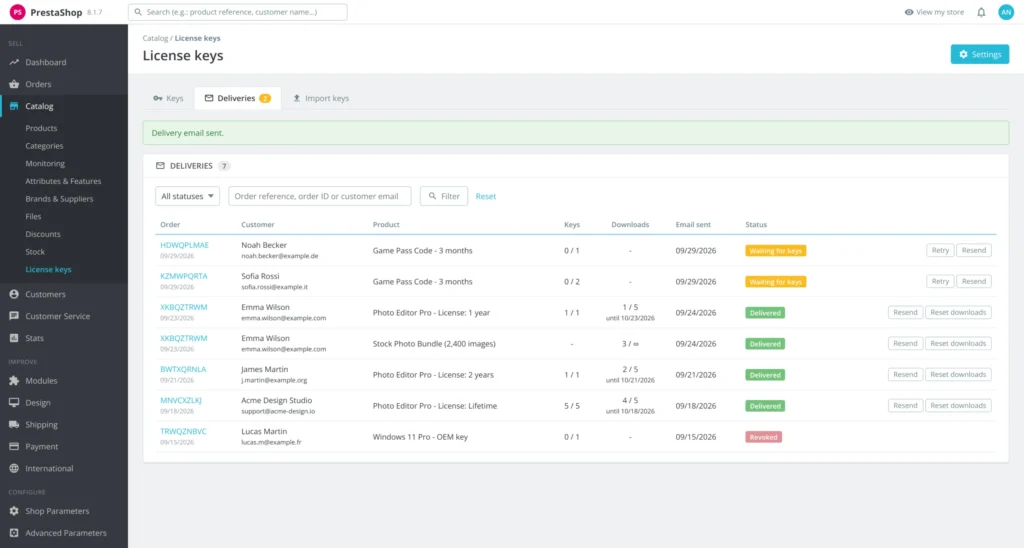Open Products in the Catalog submenu
Screen dimensions: 1024x548
point(41,128)
